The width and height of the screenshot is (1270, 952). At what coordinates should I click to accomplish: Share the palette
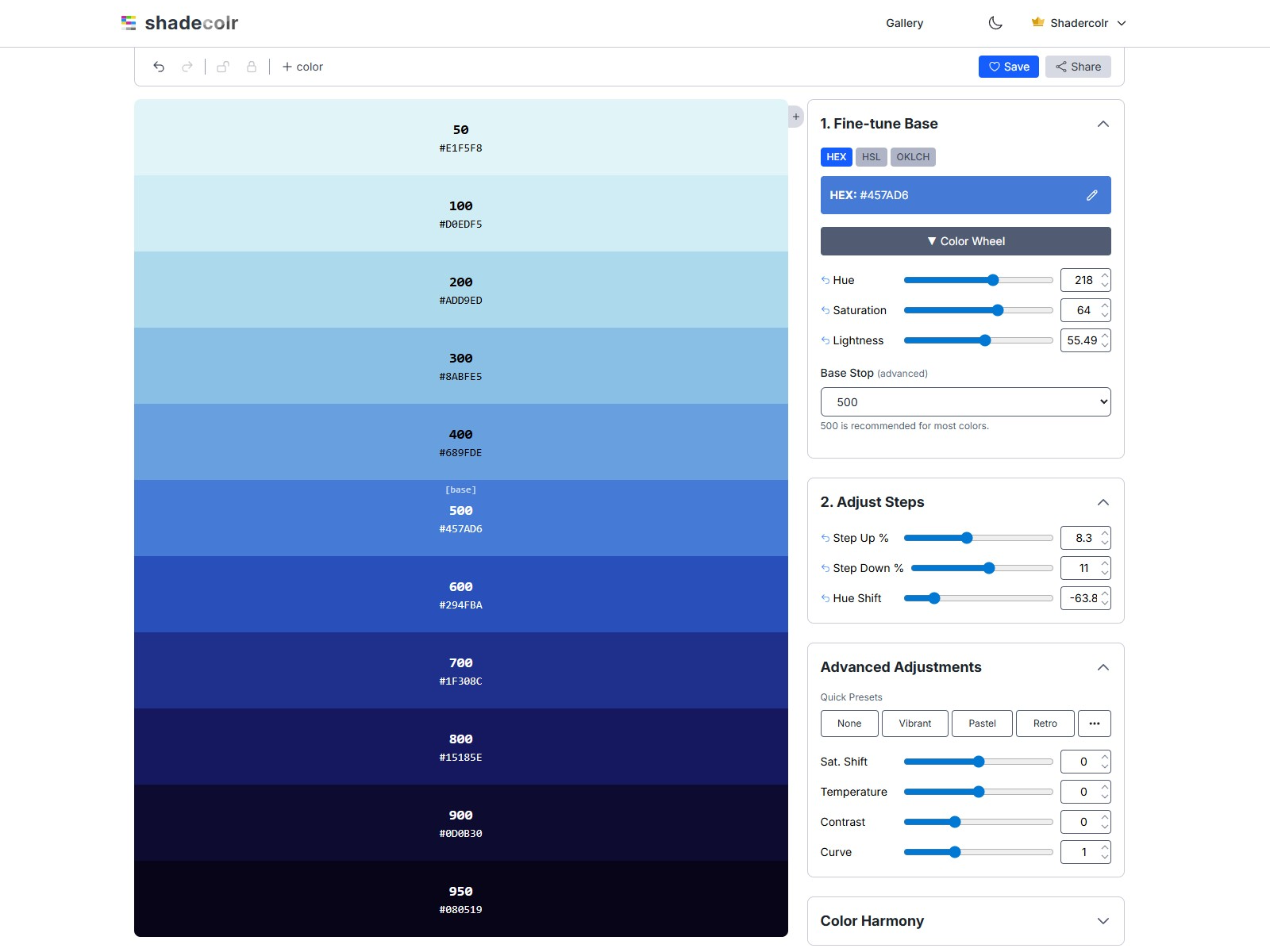1078,67
